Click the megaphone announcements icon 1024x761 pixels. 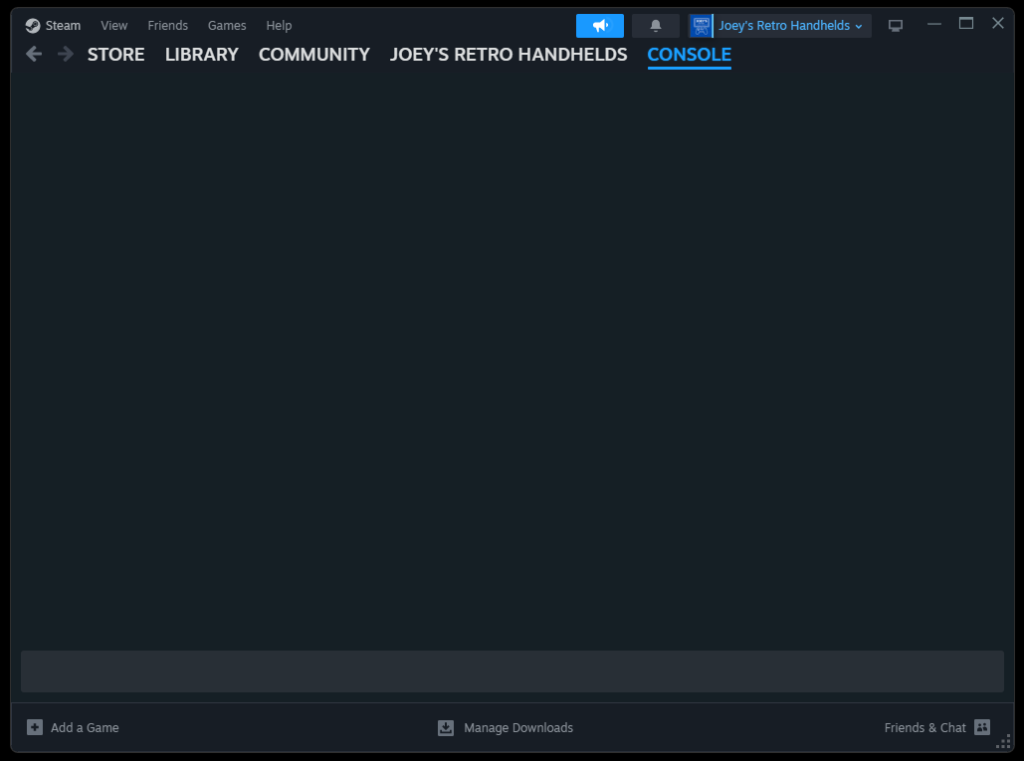click(x=600, y=26)
